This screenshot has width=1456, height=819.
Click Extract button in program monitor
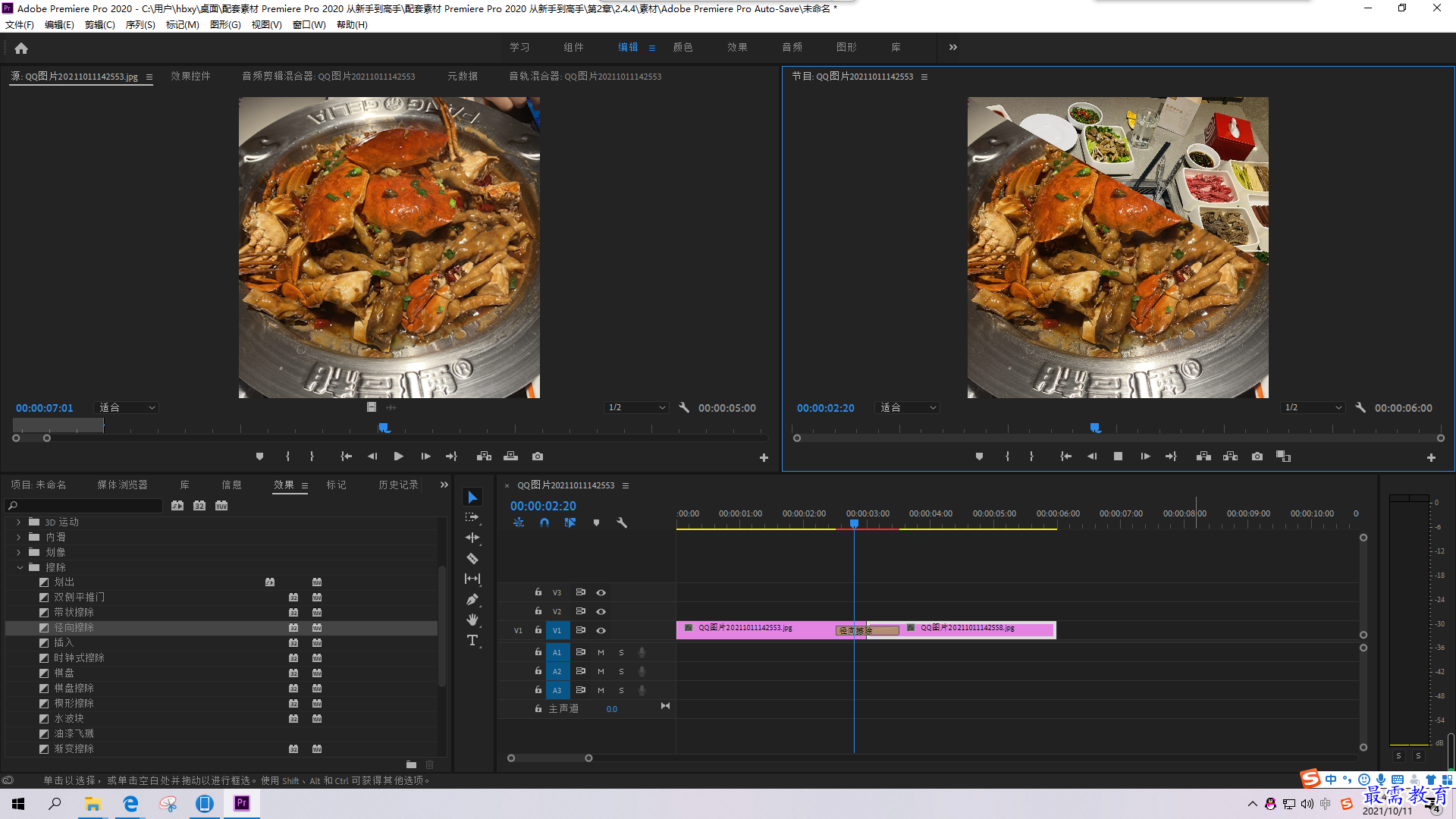(x=1231, y=457)
